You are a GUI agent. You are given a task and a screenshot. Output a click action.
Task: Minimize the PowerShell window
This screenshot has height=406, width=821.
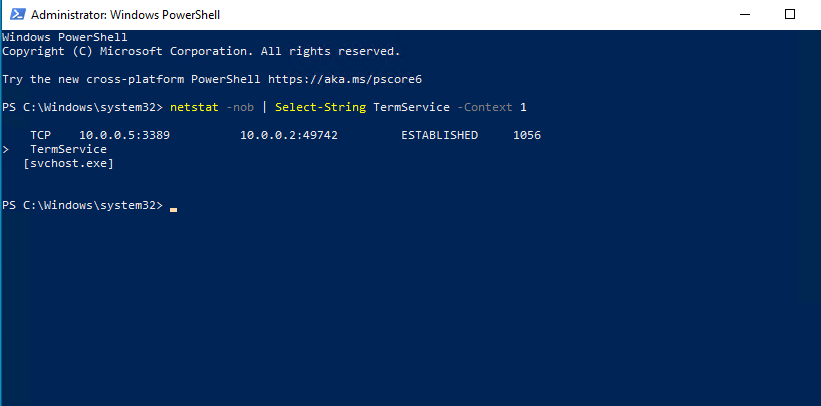pyautogui.click(x=743, y=15)
